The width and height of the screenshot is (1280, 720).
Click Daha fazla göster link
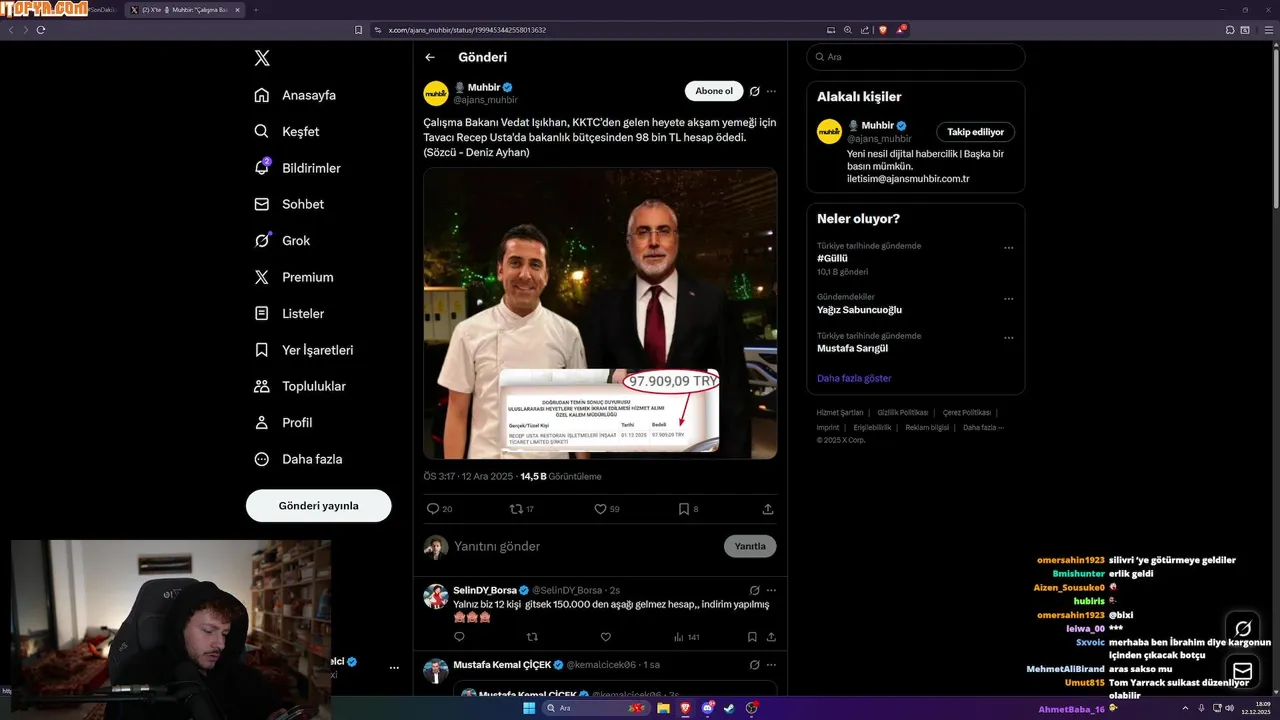(854, 378)
